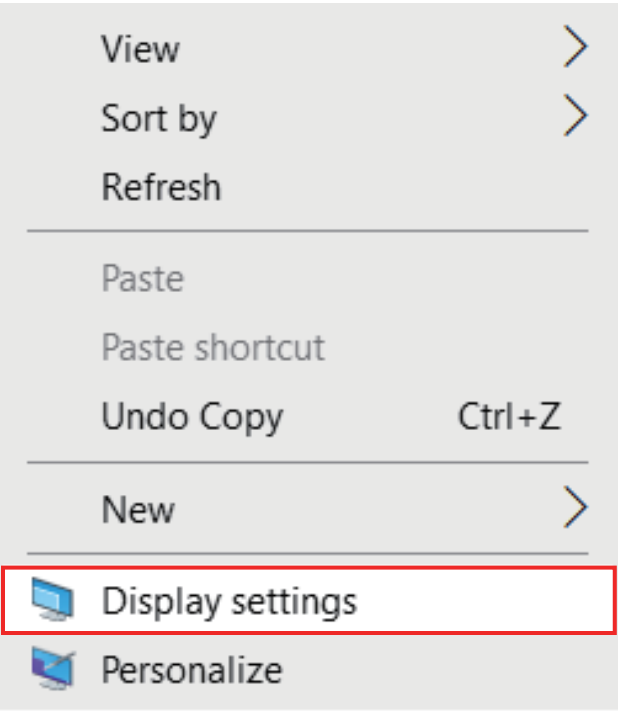Screen dimensions: 620x713
Task: Expand the New submenu arrow
Action: 574,508
